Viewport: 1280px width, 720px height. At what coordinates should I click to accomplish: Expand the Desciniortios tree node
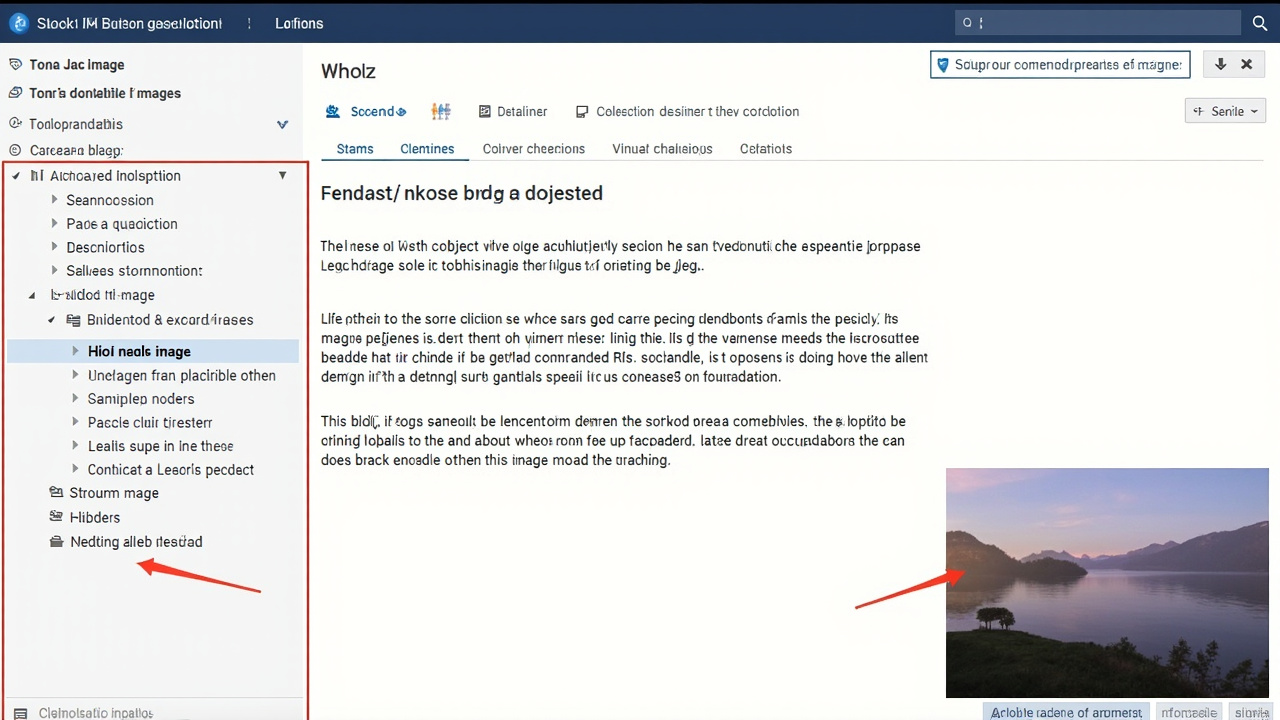click(55, 247)
